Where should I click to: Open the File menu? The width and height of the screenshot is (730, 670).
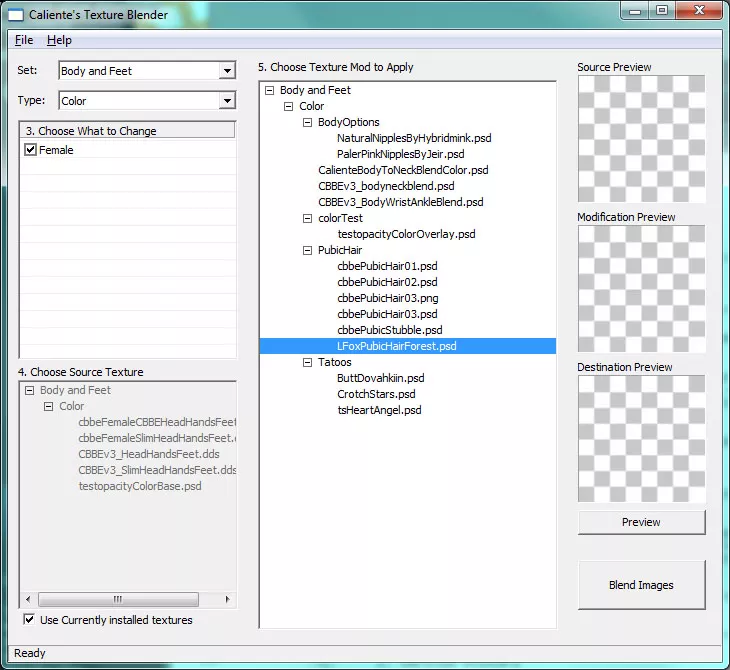coord(24,40)
